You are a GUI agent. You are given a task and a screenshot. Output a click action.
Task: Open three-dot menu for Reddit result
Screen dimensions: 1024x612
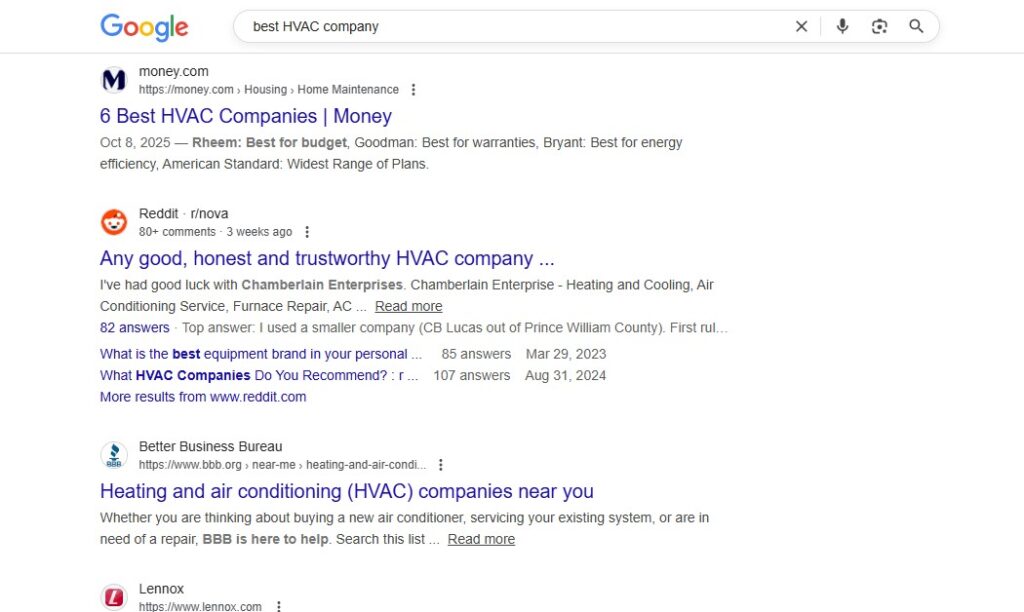click(x=307, y=232)
